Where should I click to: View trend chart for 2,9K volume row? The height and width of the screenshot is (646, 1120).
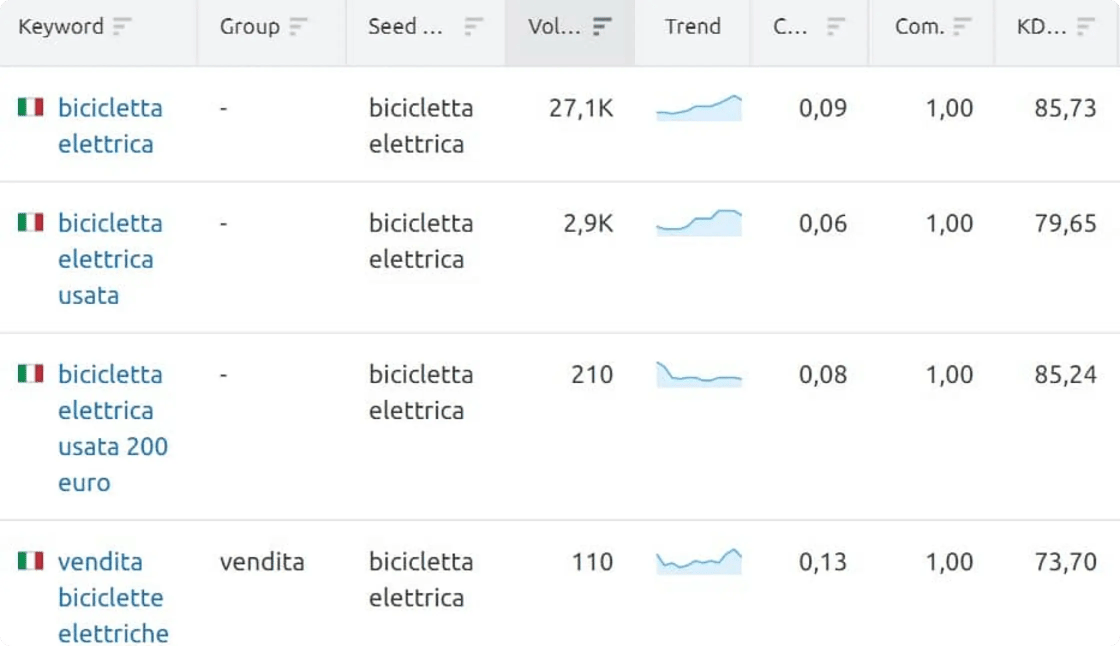[x=699, y=223]
